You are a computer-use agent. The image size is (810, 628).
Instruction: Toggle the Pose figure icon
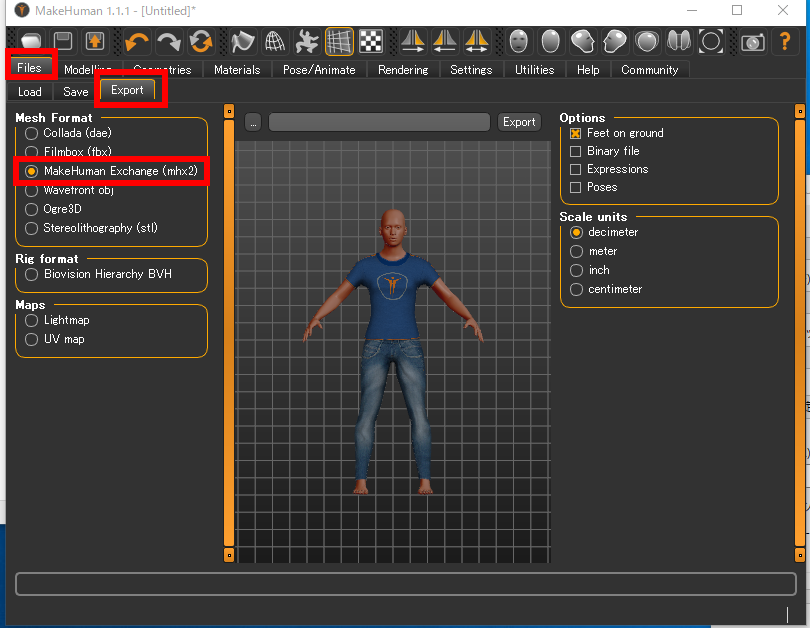click(x=307, y=41)
